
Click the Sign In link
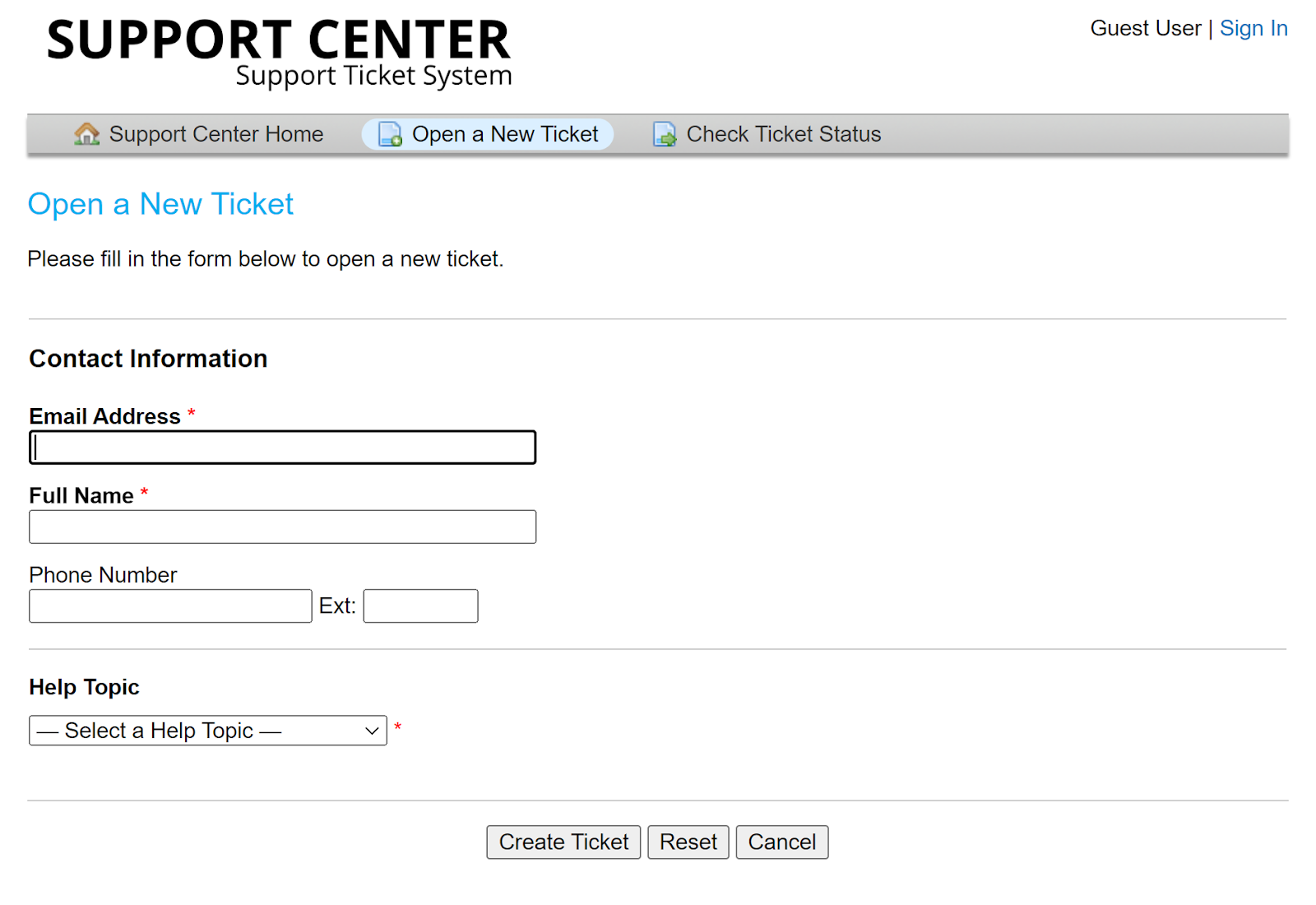(x=1253, y=29)
